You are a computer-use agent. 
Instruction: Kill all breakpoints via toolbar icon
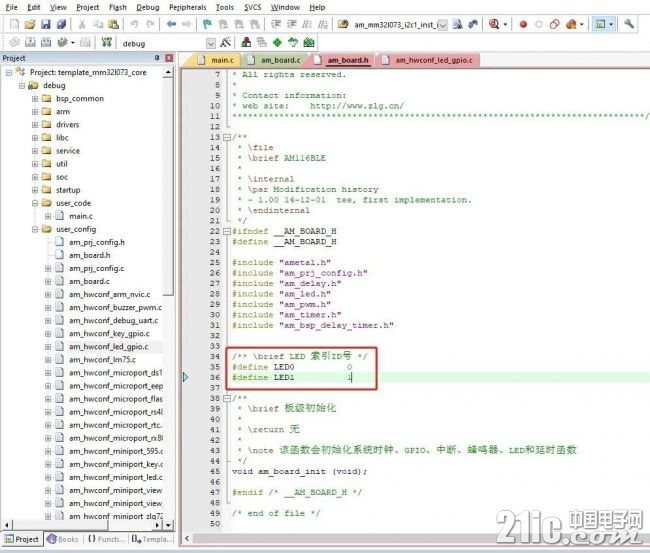[x=571, y=24]
